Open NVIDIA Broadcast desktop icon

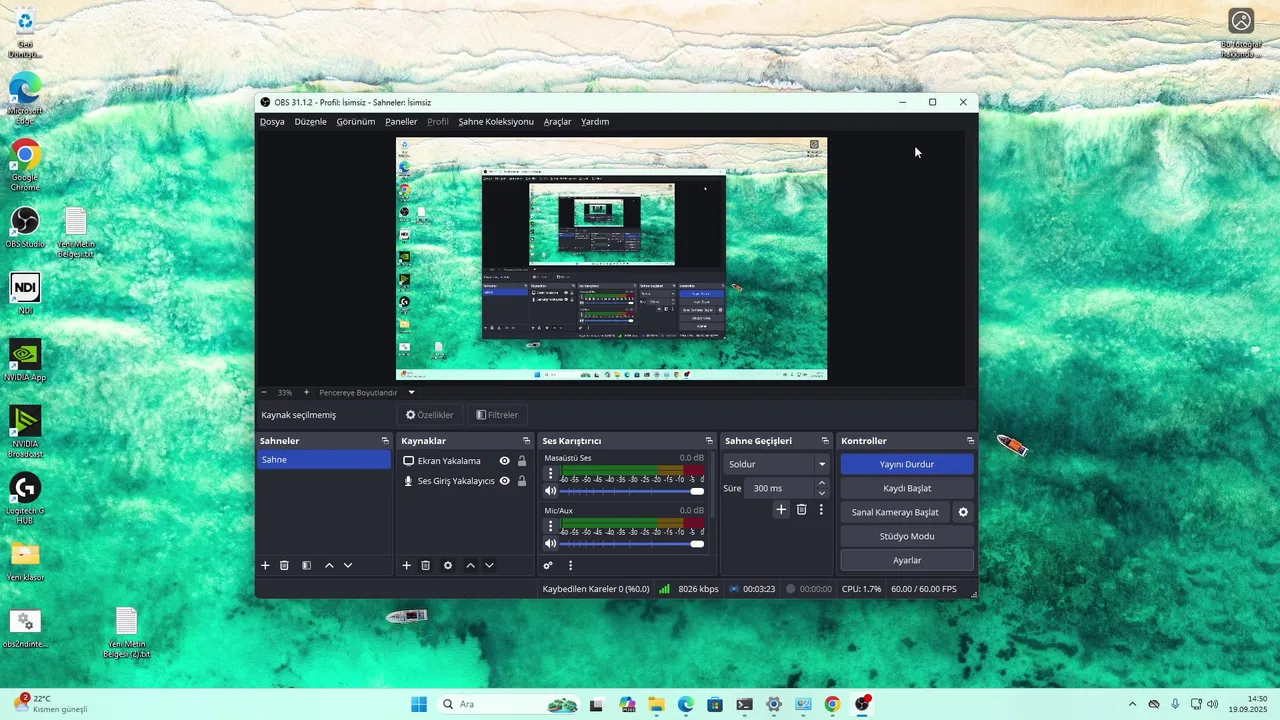(25, 433)
